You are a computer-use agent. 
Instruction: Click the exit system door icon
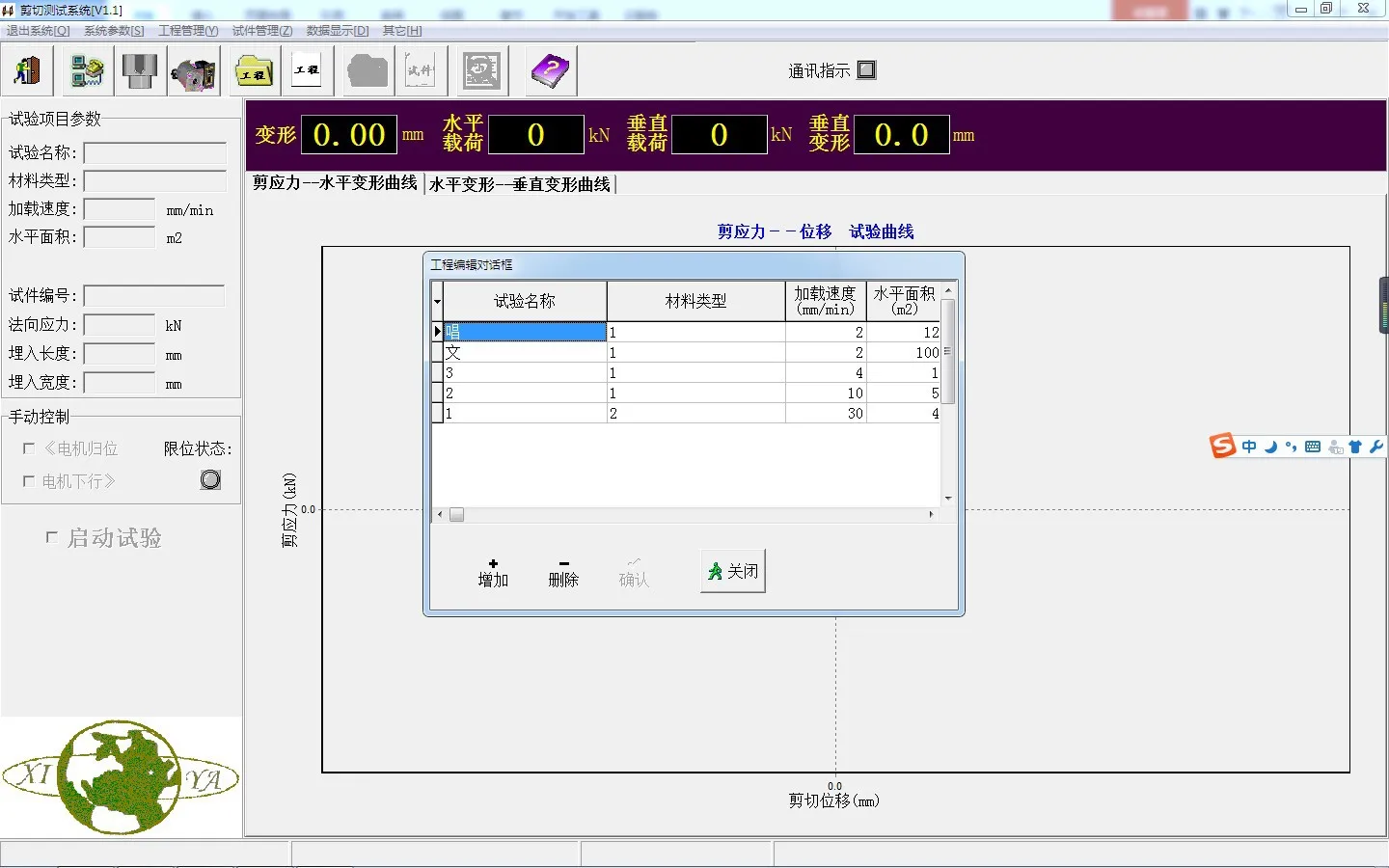pyautogui.click(x=27, y=71)
